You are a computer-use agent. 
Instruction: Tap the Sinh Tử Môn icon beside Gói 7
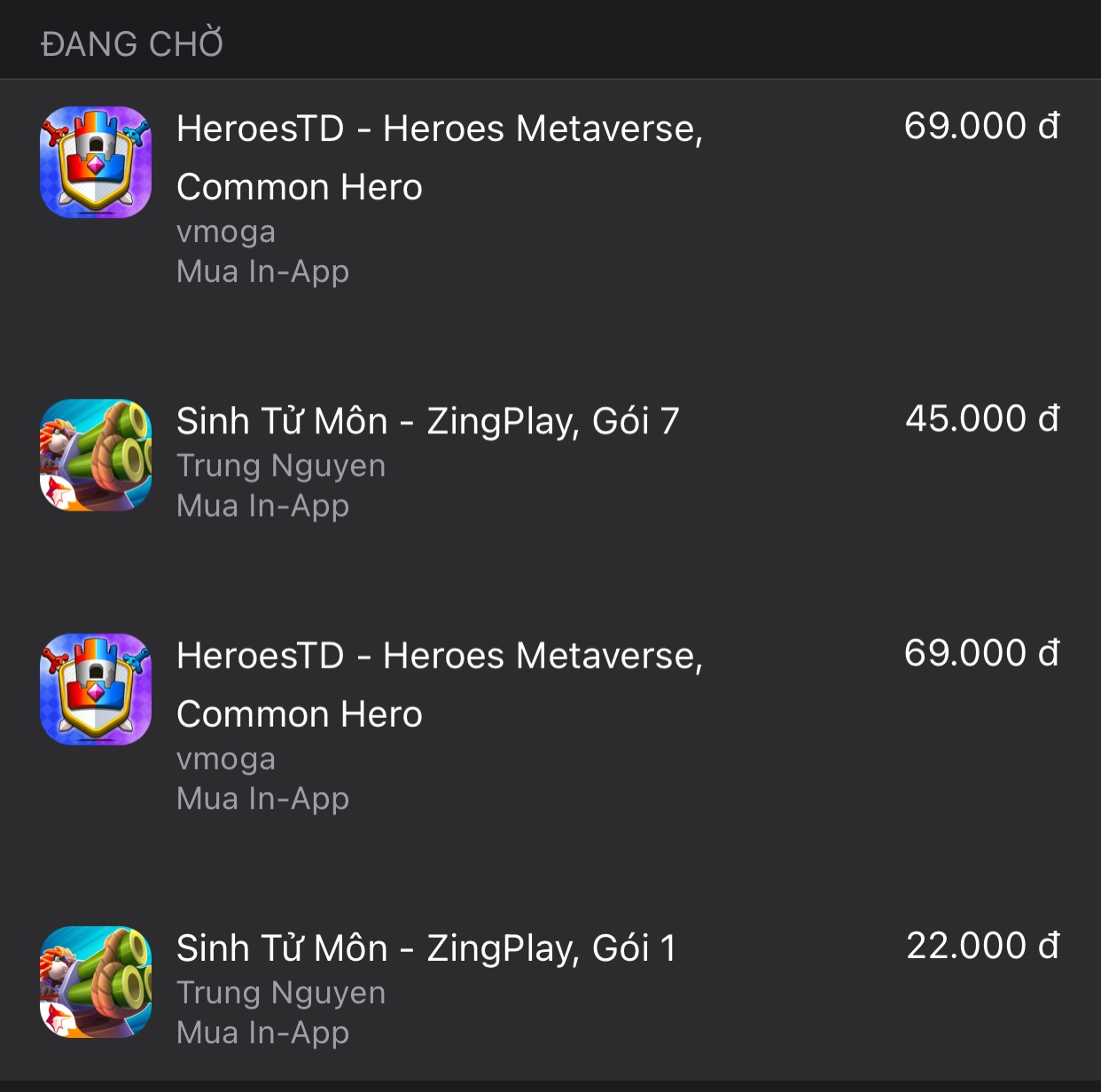coord(96,455)
